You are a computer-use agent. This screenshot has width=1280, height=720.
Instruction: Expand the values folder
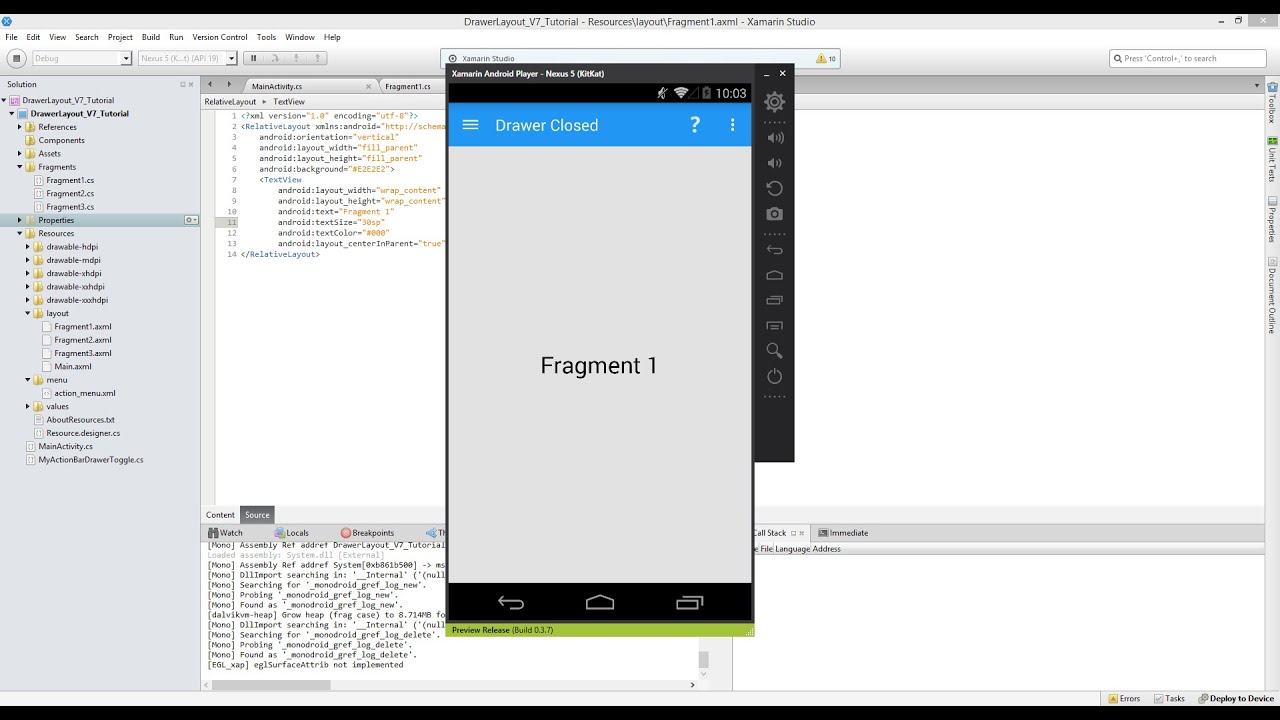27,407
